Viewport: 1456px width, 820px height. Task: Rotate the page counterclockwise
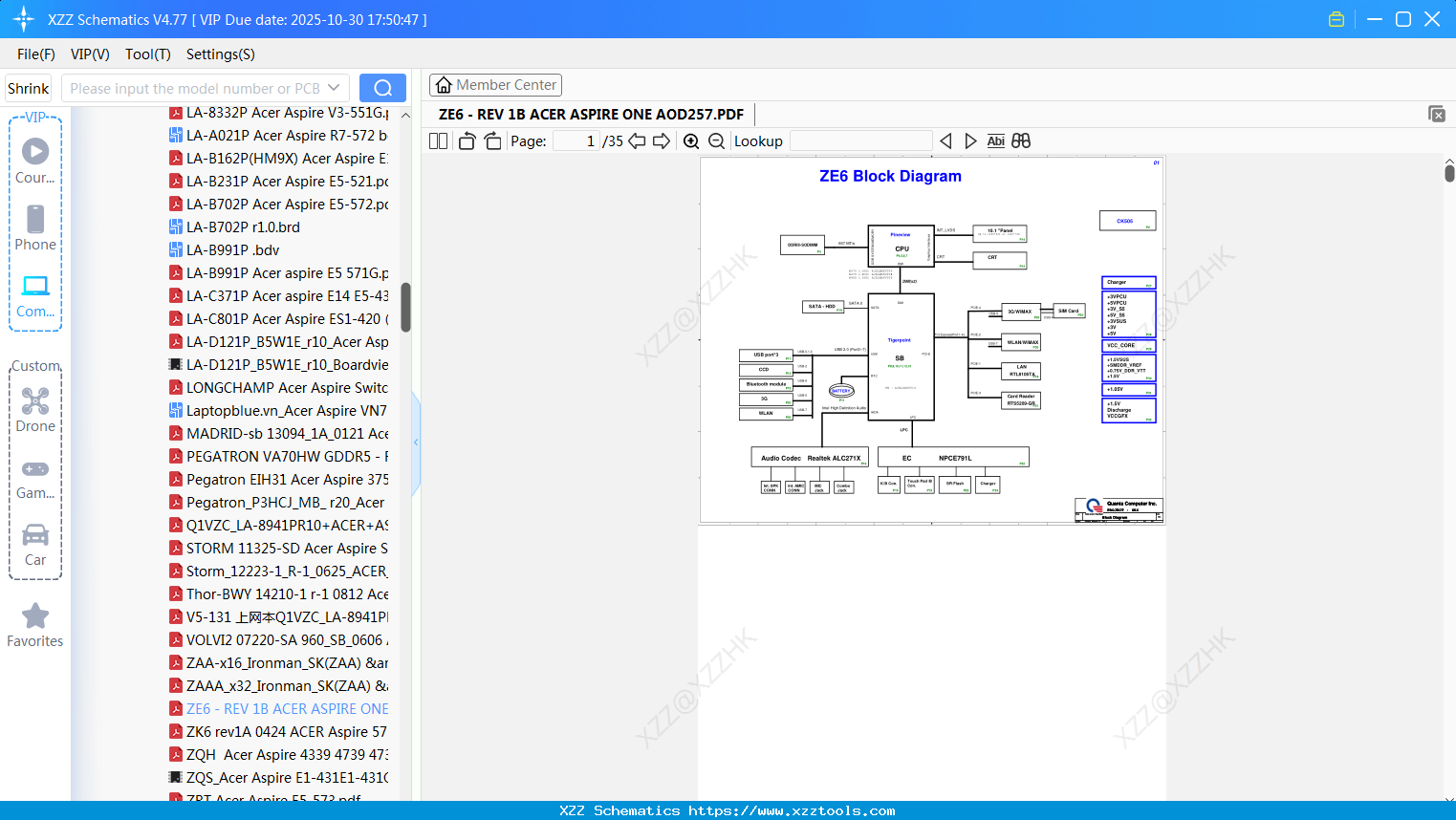click(467, 140)
